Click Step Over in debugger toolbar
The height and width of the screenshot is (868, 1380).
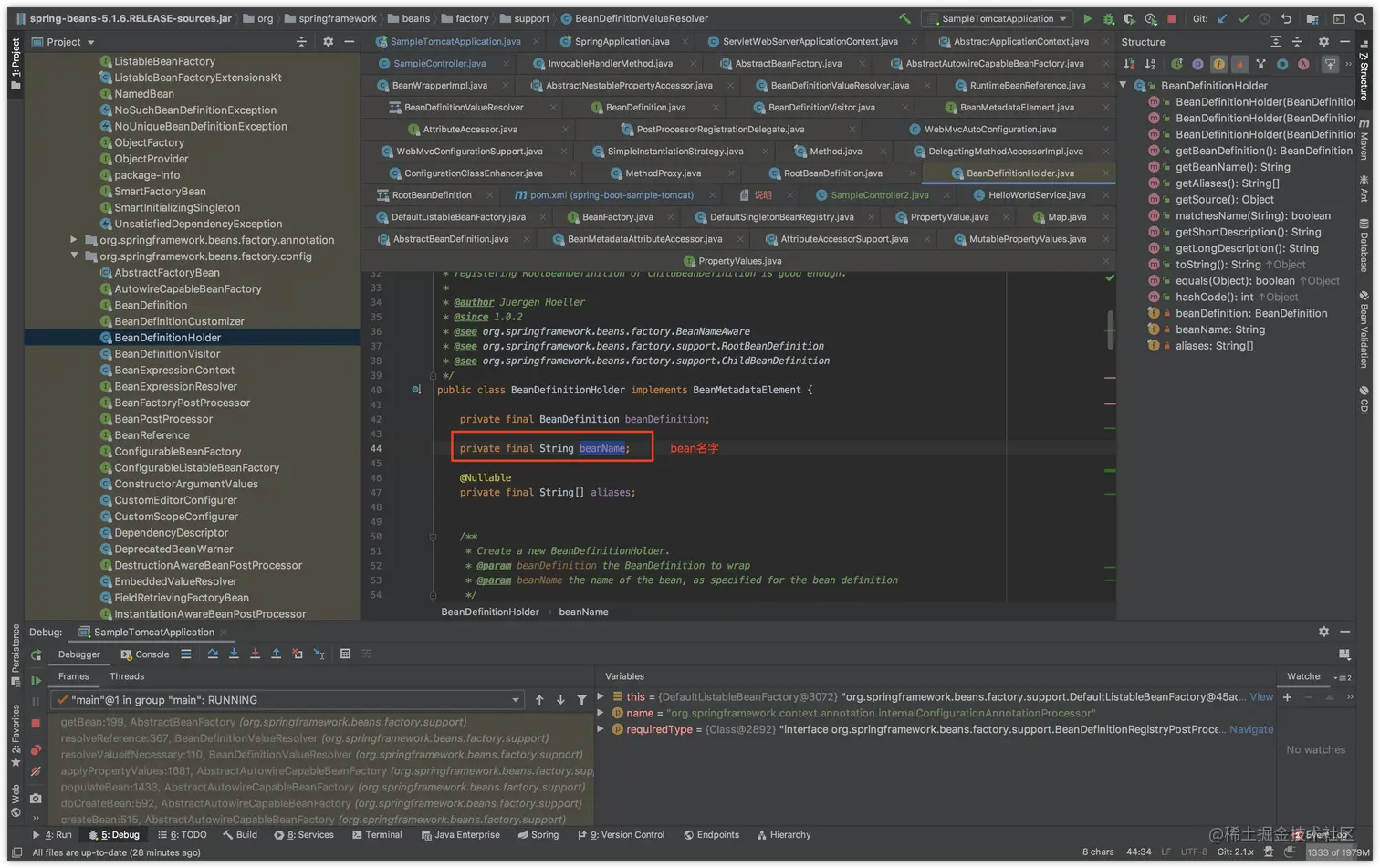pyautogui.click(x=213, y=654)
